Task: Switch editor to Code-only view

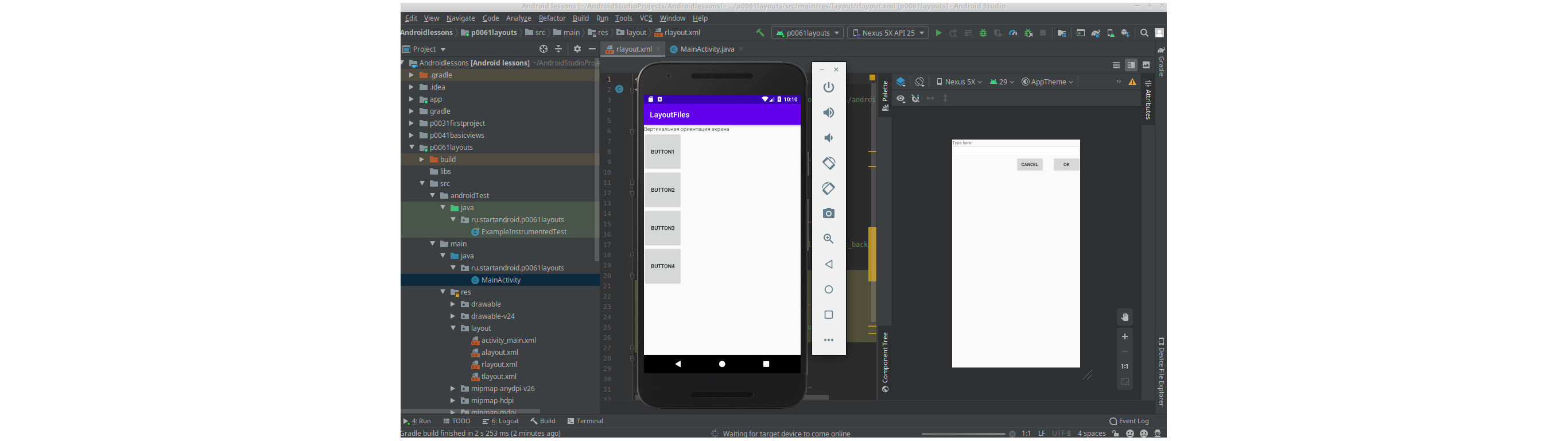Action: [1116, 65]
